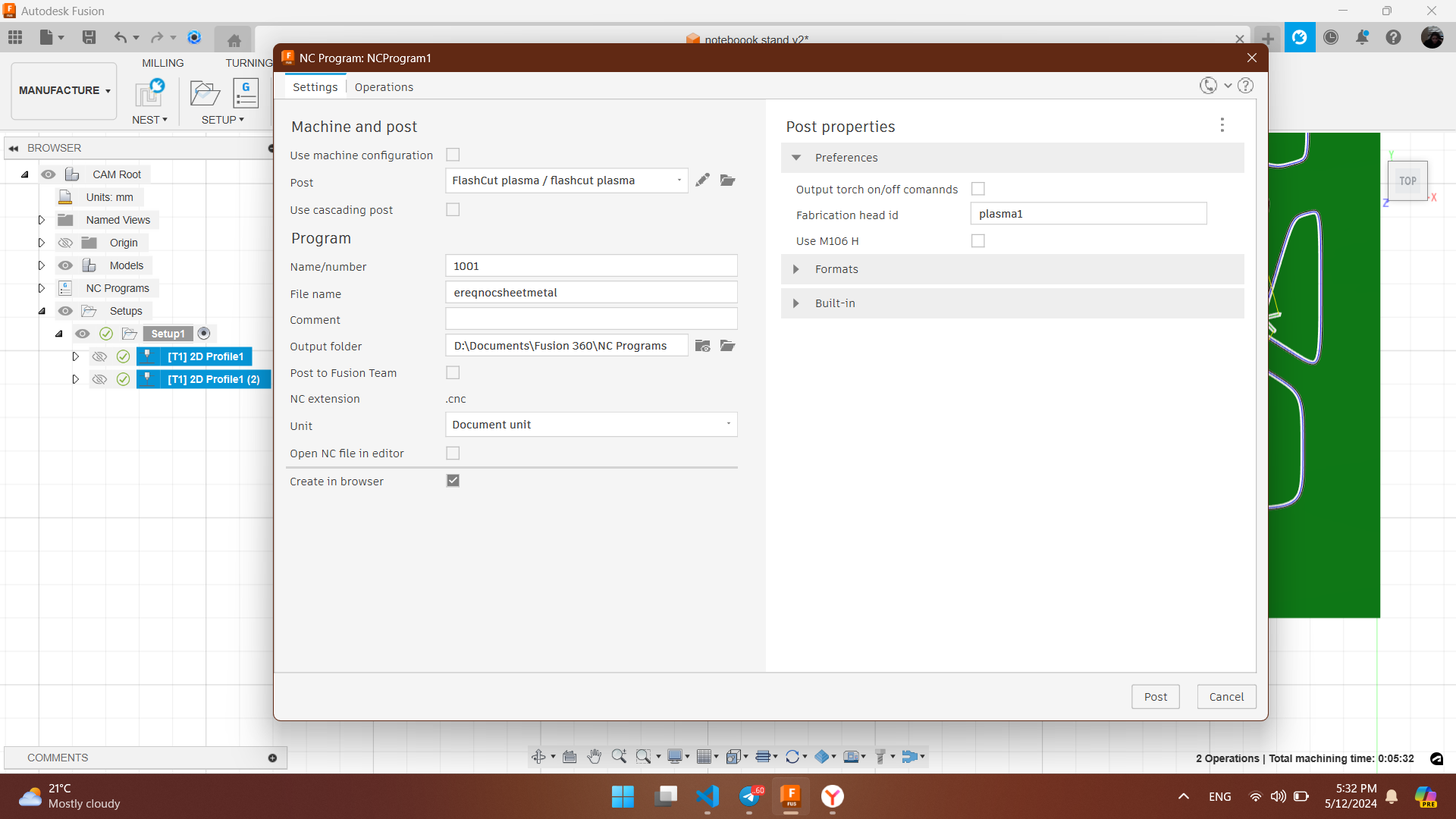Select the TURNING ribbon tab

tap(249, 63)
